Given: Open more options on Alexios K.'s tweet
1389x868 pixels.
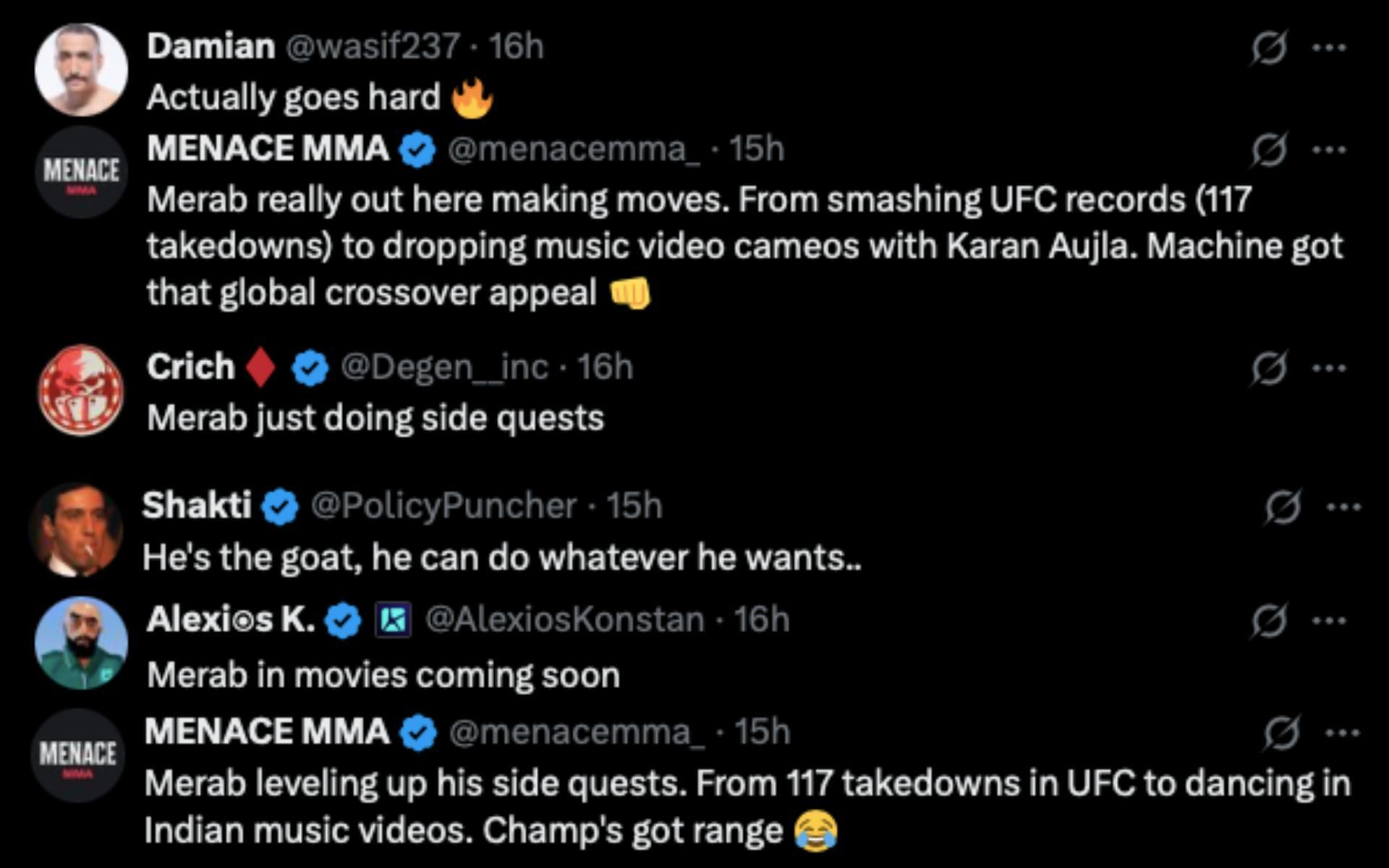Looking at the screenshot, I should 1329,621.
